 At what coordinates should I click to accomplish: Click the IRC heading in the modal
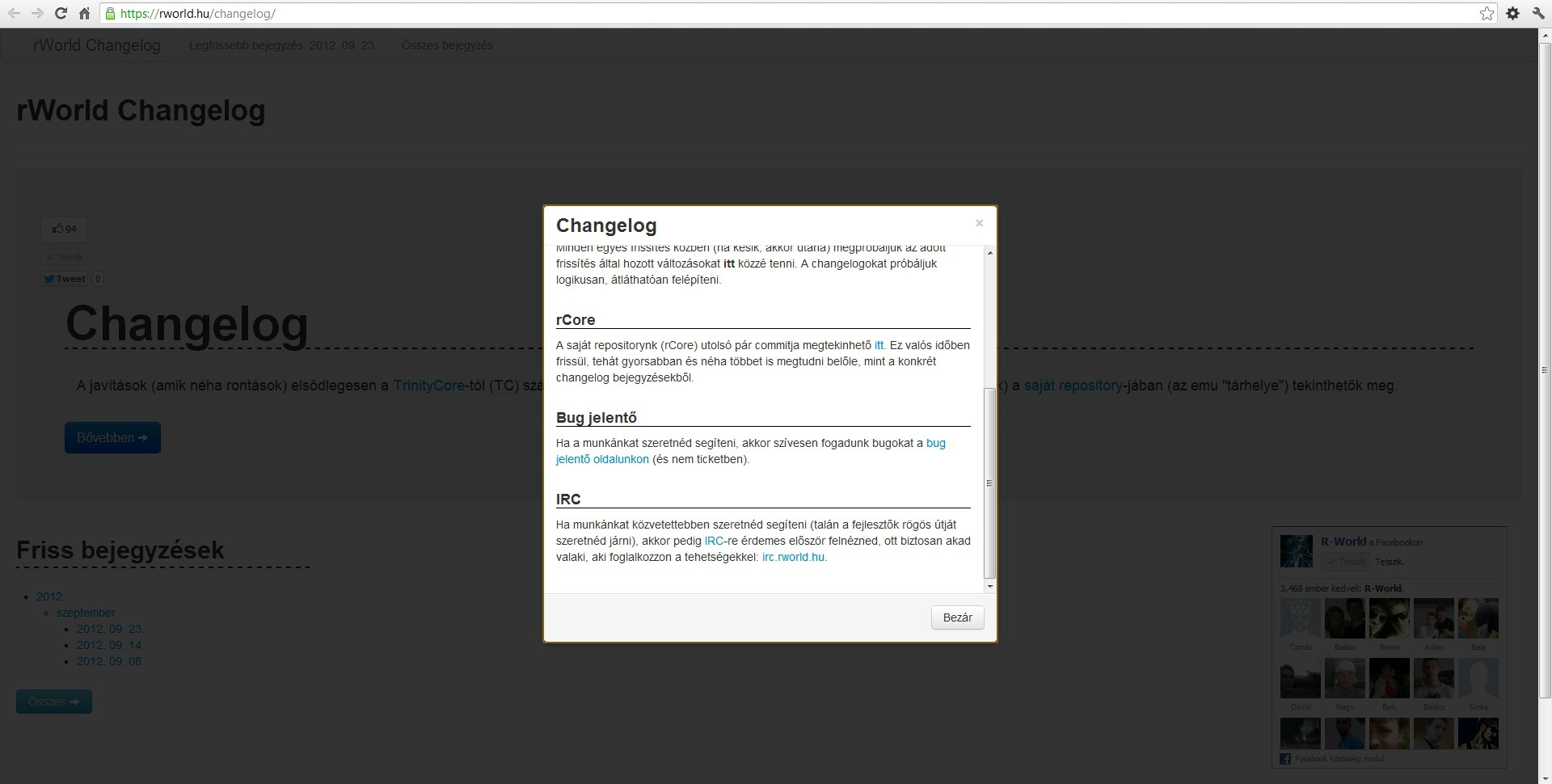click(x=568, y=499)
